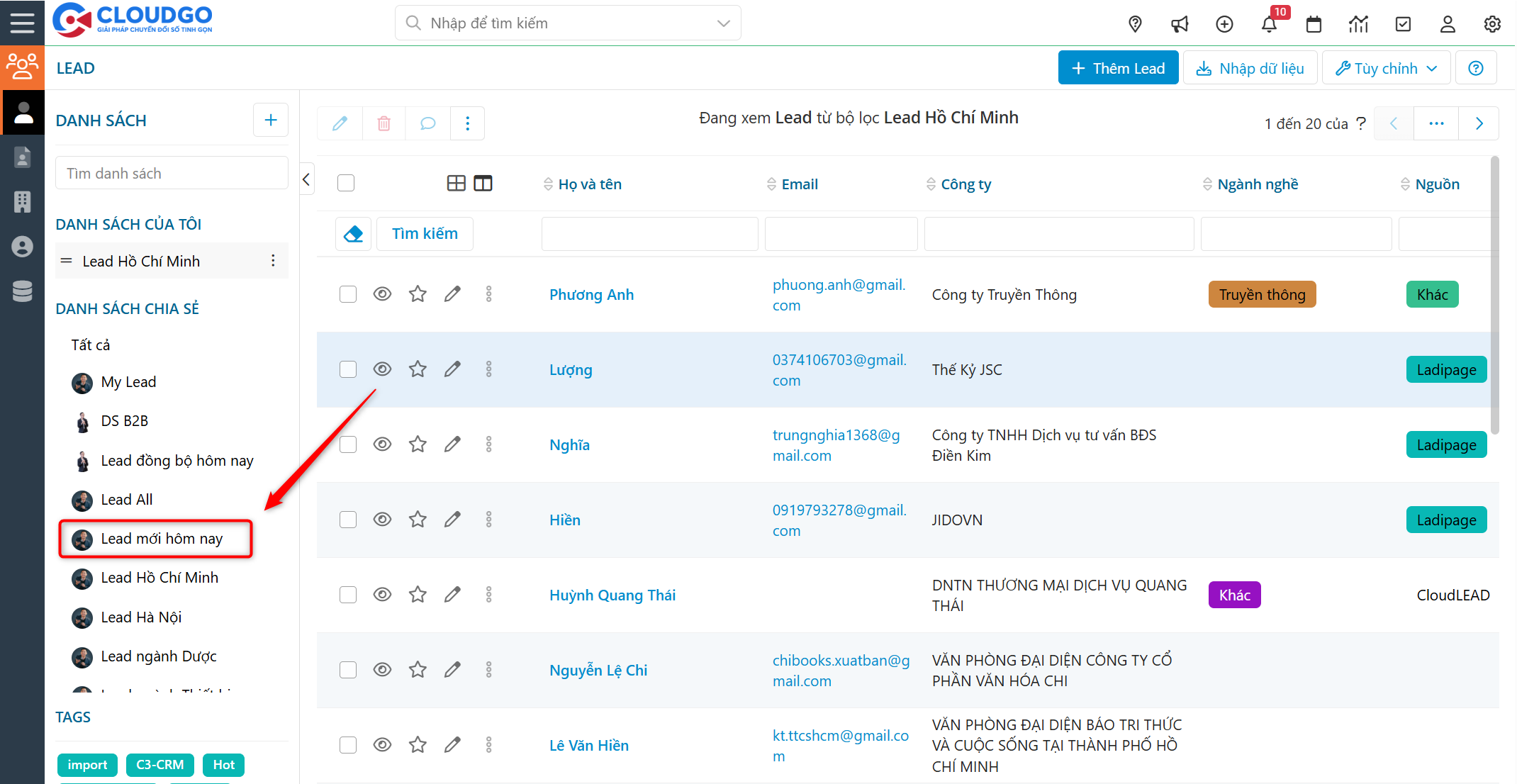Open the notifications bell icon
The image size is (1517, 784).
click(x=1268, y=24)
